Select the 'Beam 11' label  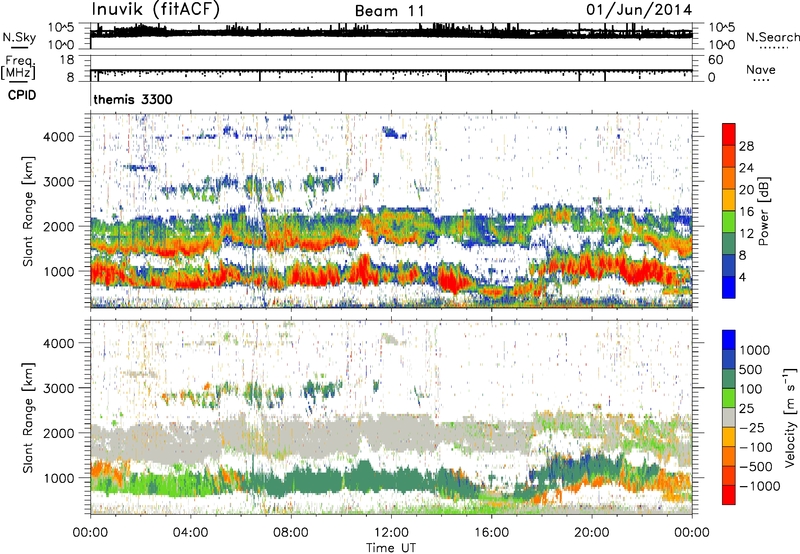pyautogui.click(x=389, y=11)
